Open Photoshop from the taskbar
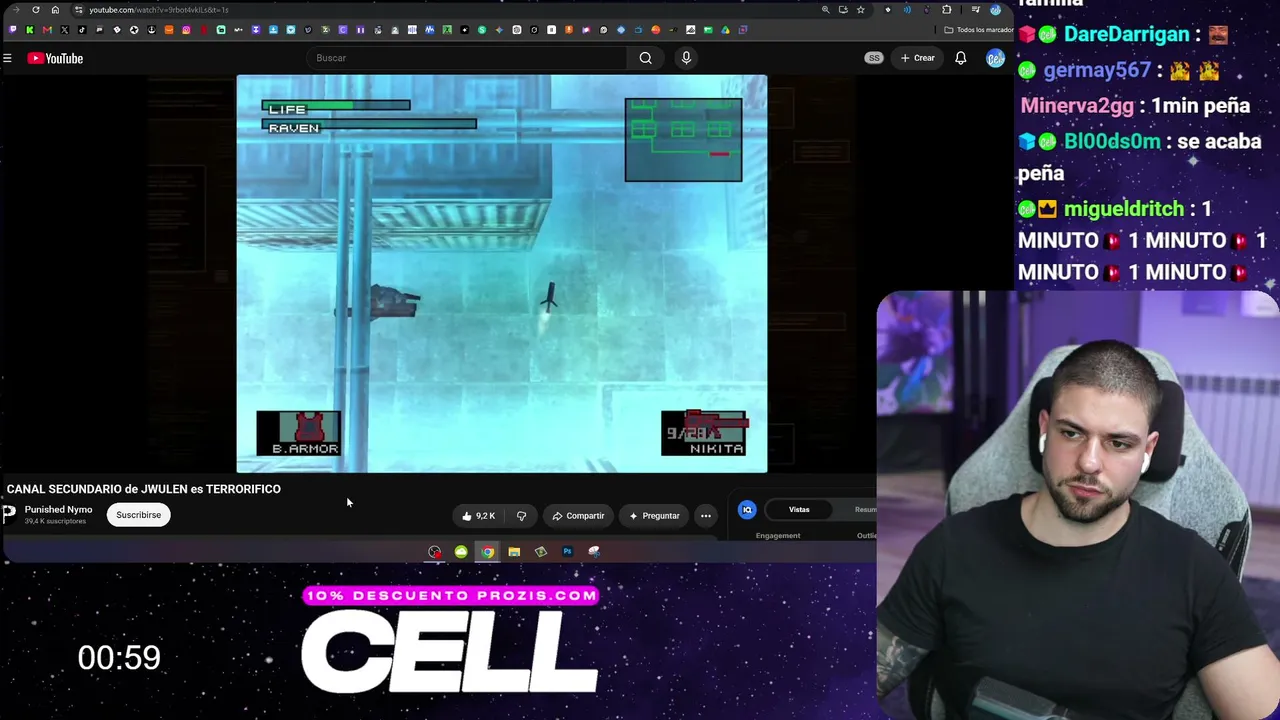 point(567,552)
